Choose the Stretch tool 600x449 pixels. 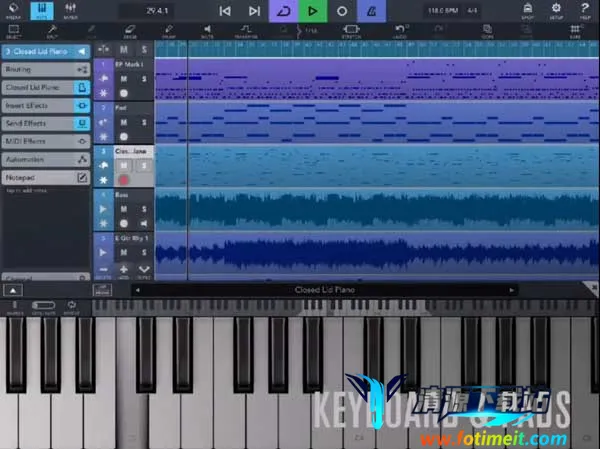click(x=351, y=31)
